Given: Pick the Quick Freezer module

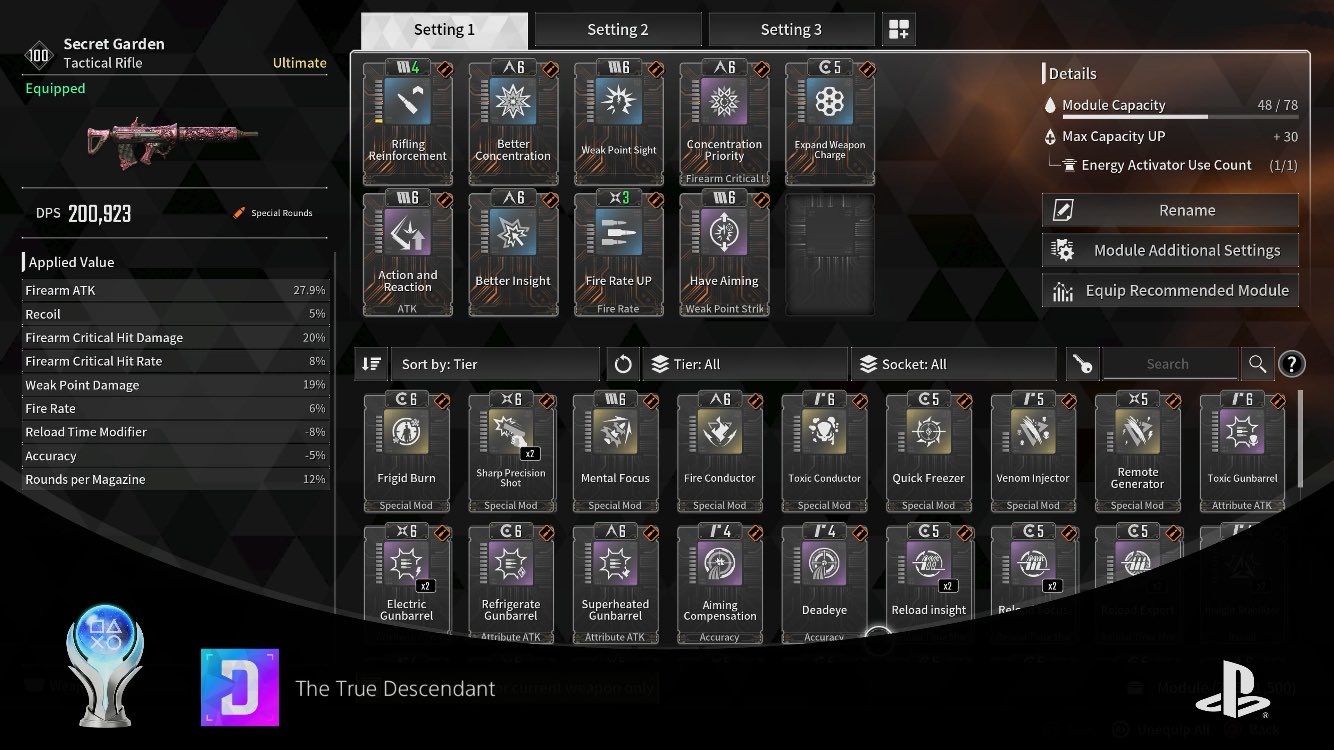Looking at the screenshot, I should tap(929, 452).
